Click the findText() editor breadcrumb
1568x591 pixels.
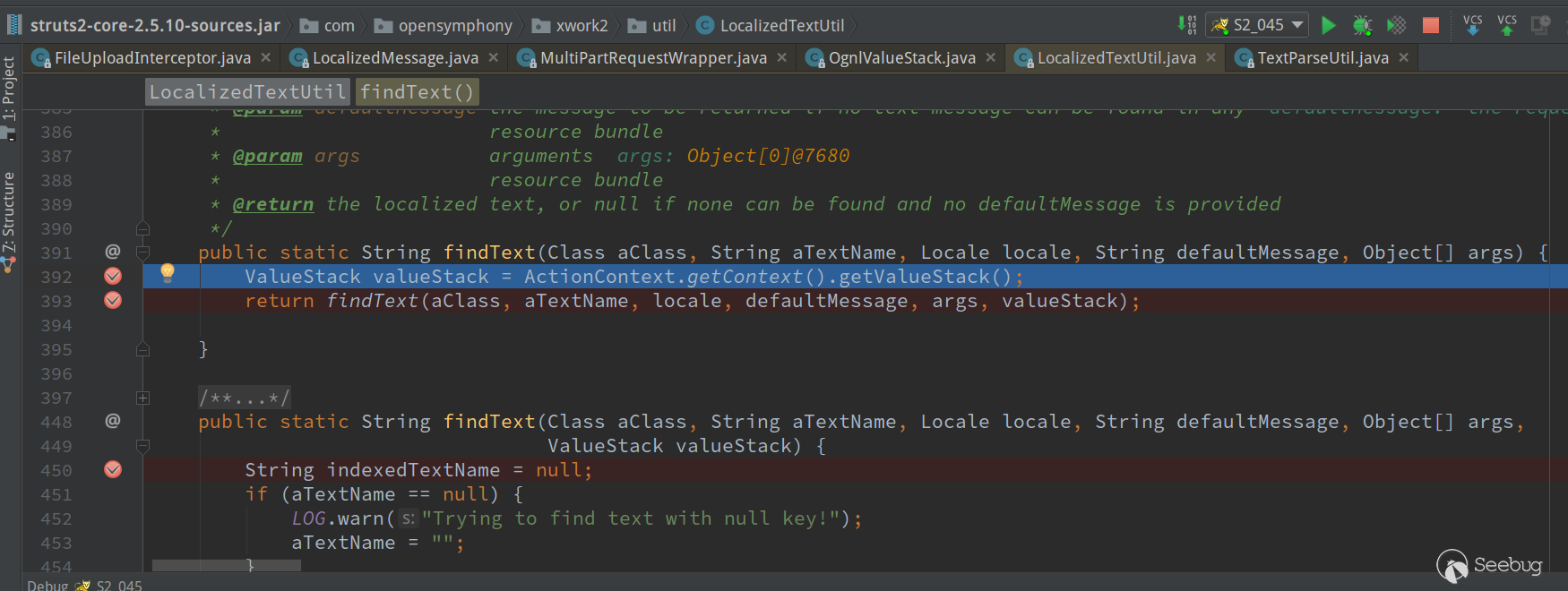click(417, 91)
